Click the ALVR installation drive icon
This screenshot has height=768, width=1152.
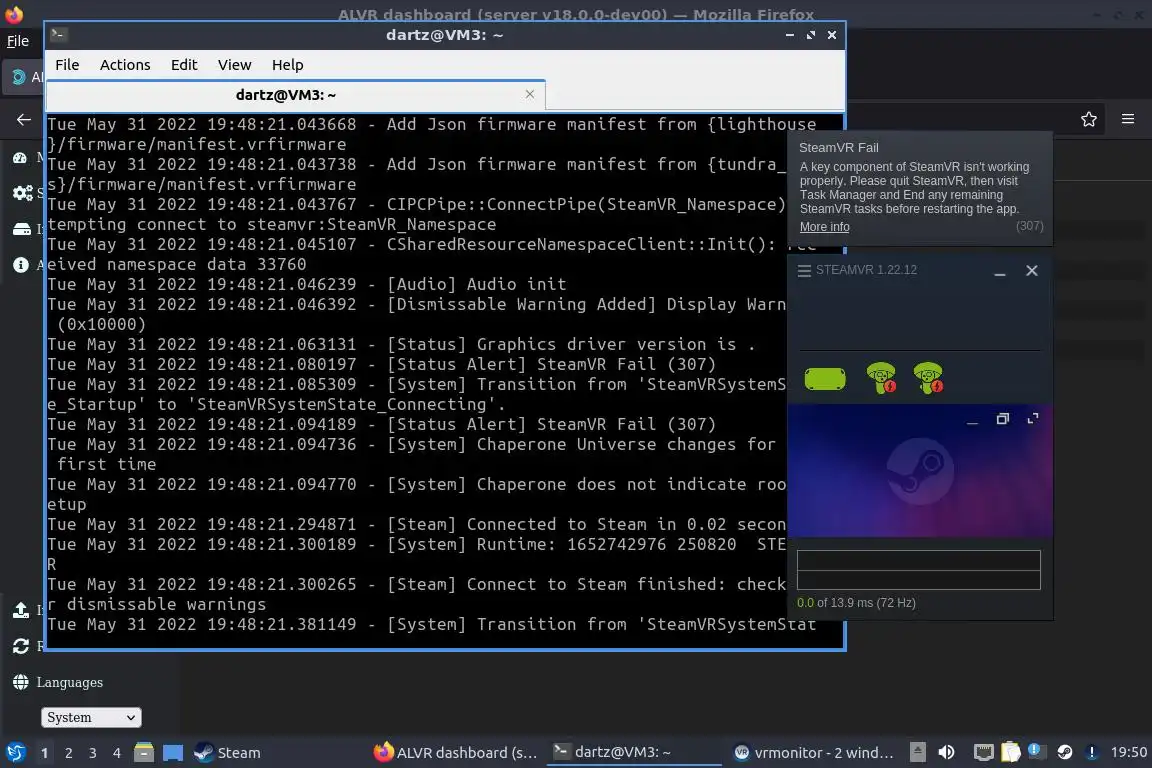click(x=22, y=229)
